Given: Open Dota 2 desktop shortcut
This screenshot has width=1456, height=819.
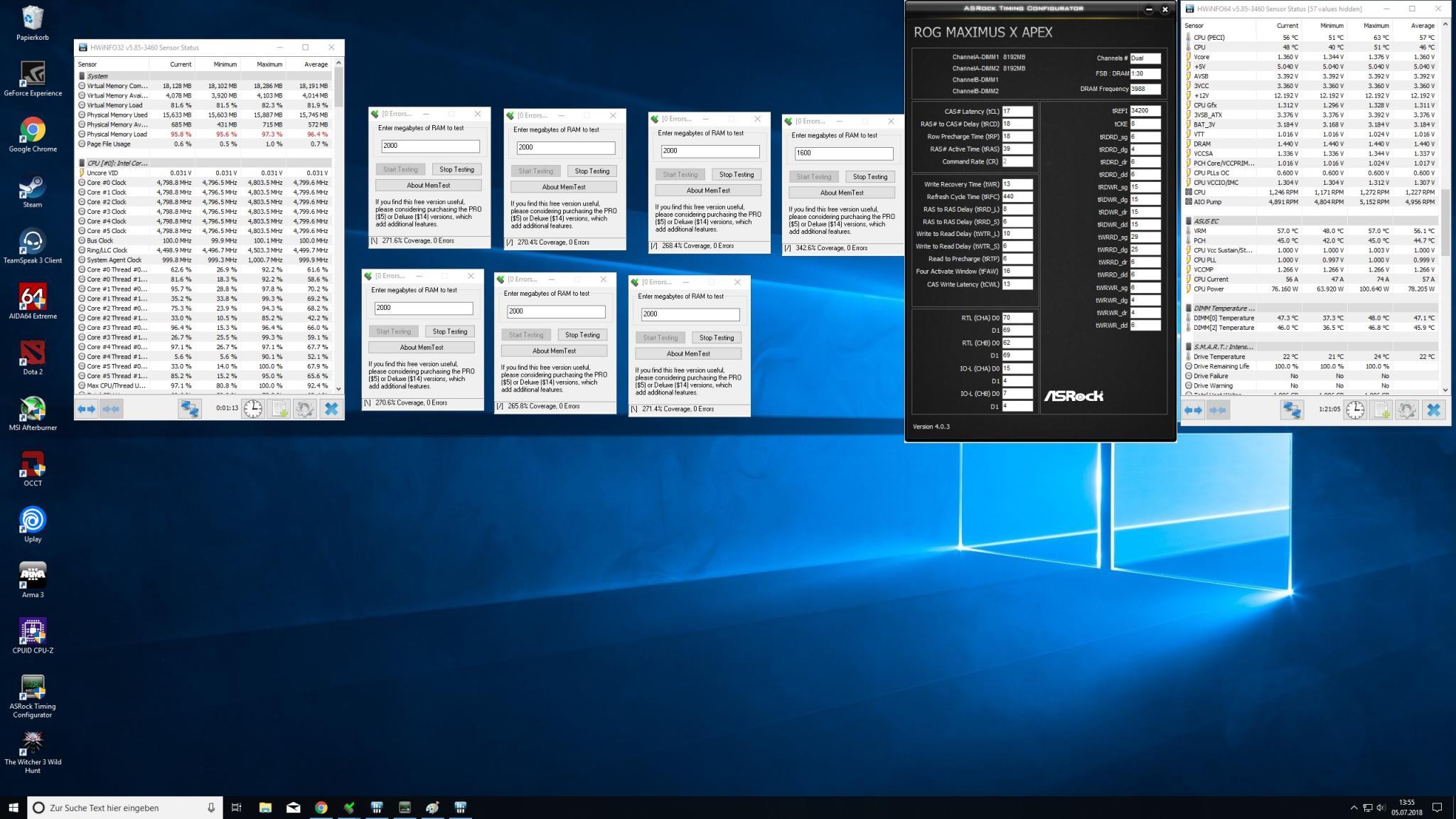Looking at the screenshot, I should (x=33, y=358).
